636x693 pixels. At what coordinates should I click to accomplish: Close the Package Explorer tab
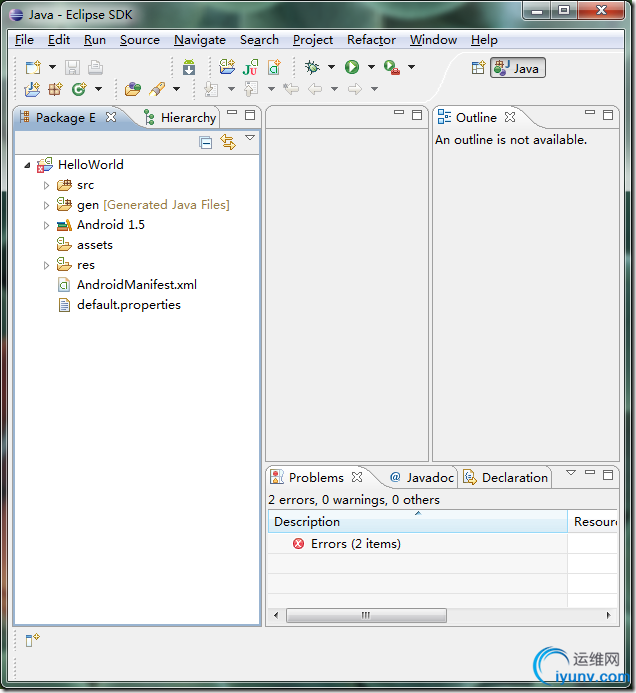[x=111, y=117]
